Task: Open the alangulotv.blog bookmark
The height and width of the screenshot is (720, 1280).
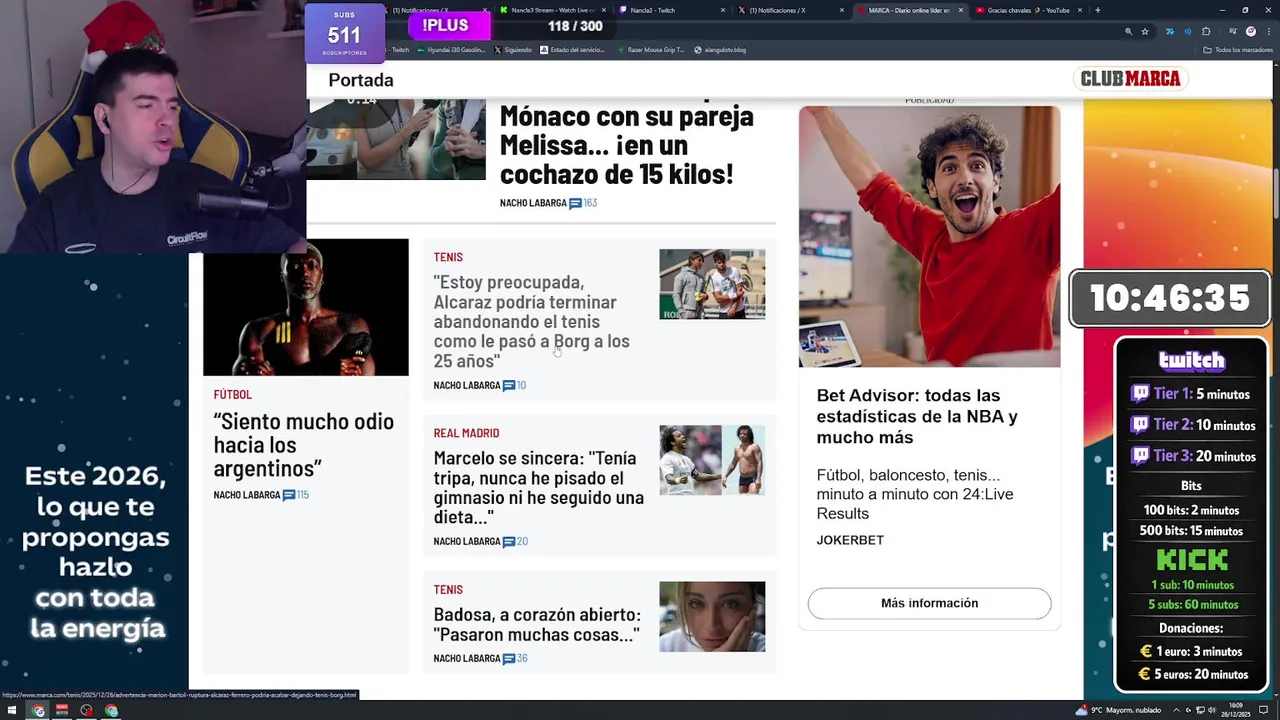Action: point(720,50)
